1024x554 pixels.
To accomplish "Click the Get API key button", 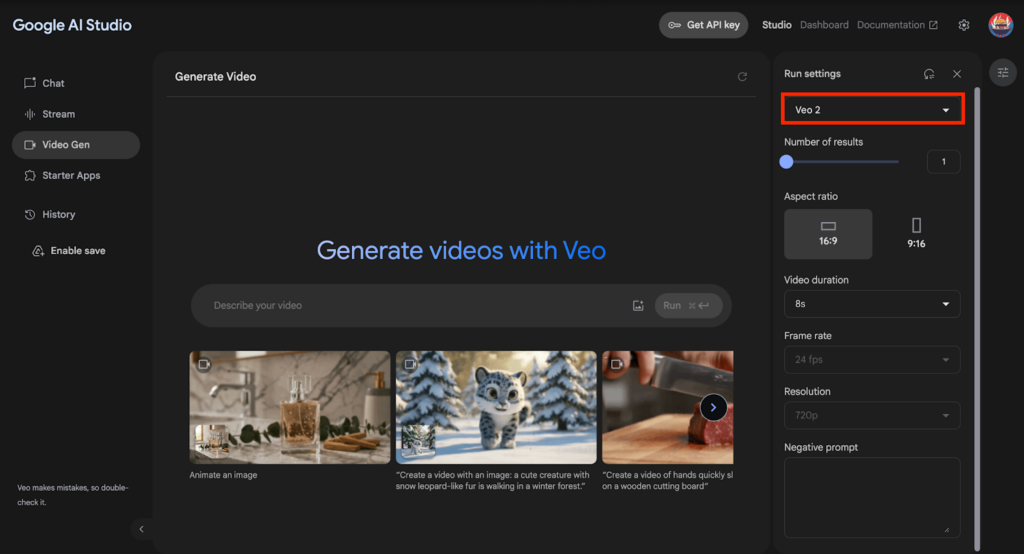I will click(x=703, y=25).
